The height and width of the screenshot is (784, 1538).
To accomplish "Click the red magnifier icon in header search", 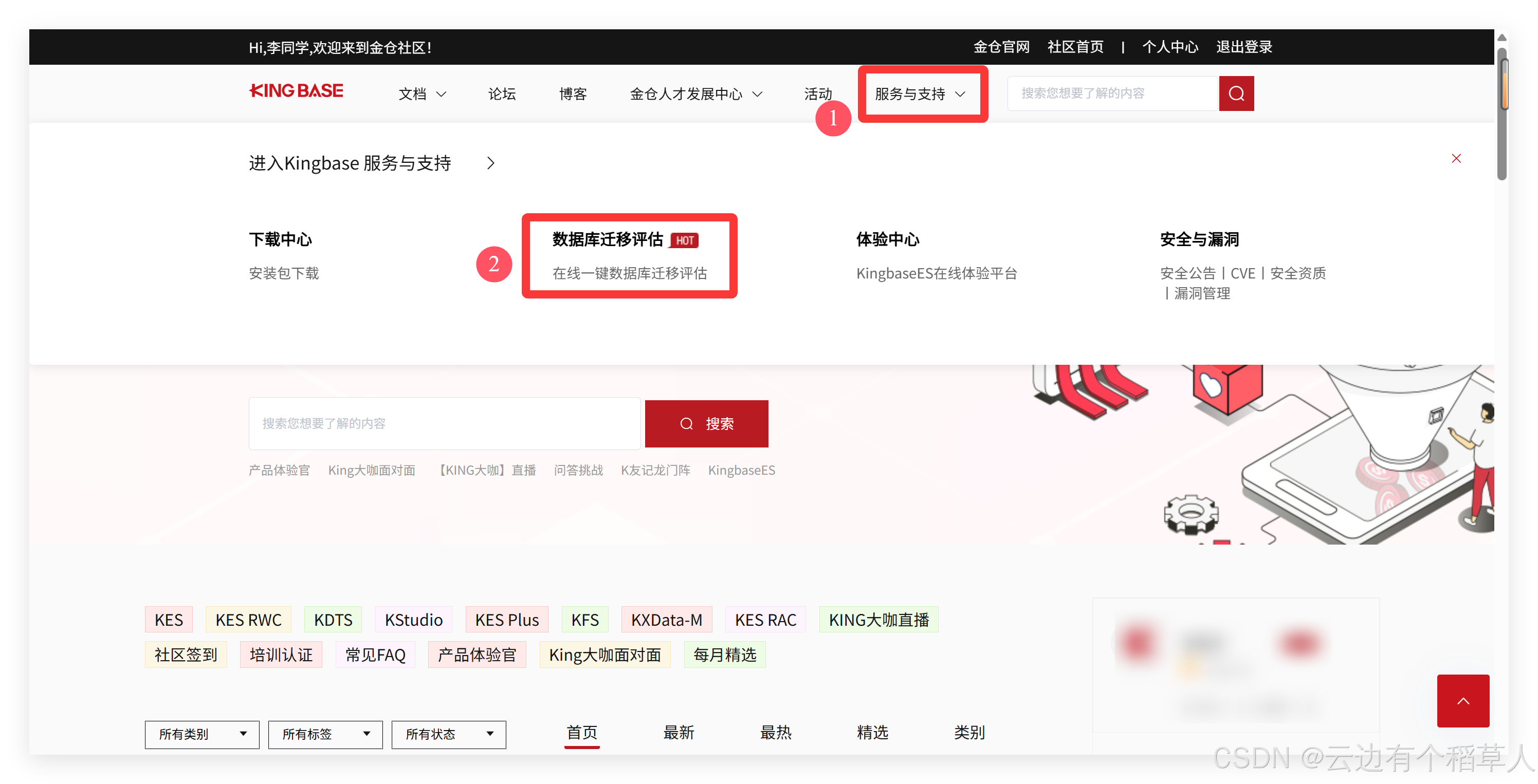I will pyautogui.click(x=1236, y=94).
